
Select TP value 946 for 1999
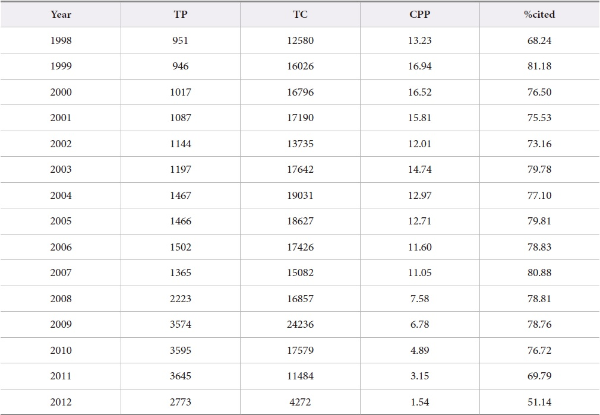click(180, 67)
